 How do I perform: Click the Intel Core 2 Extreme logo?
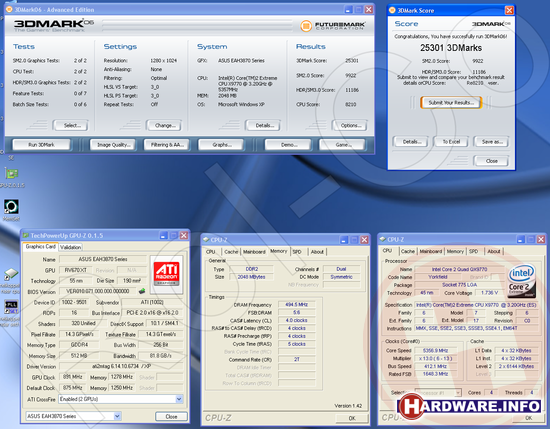click(x=522, y=281)
